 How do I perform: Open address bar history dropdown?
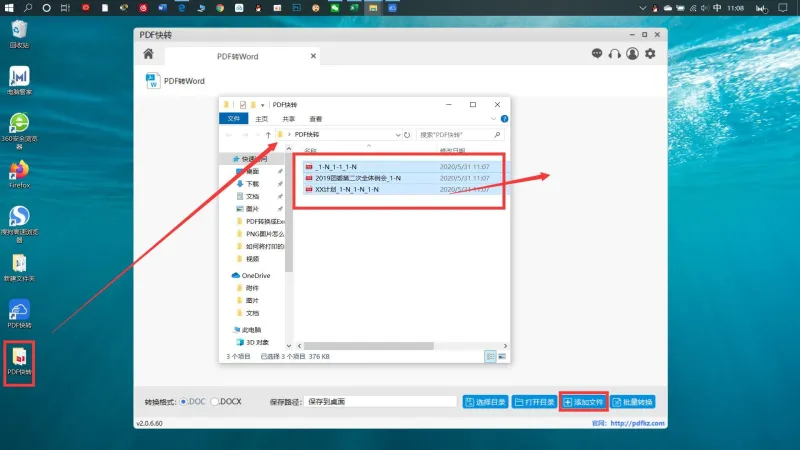(x=398, y=135)
